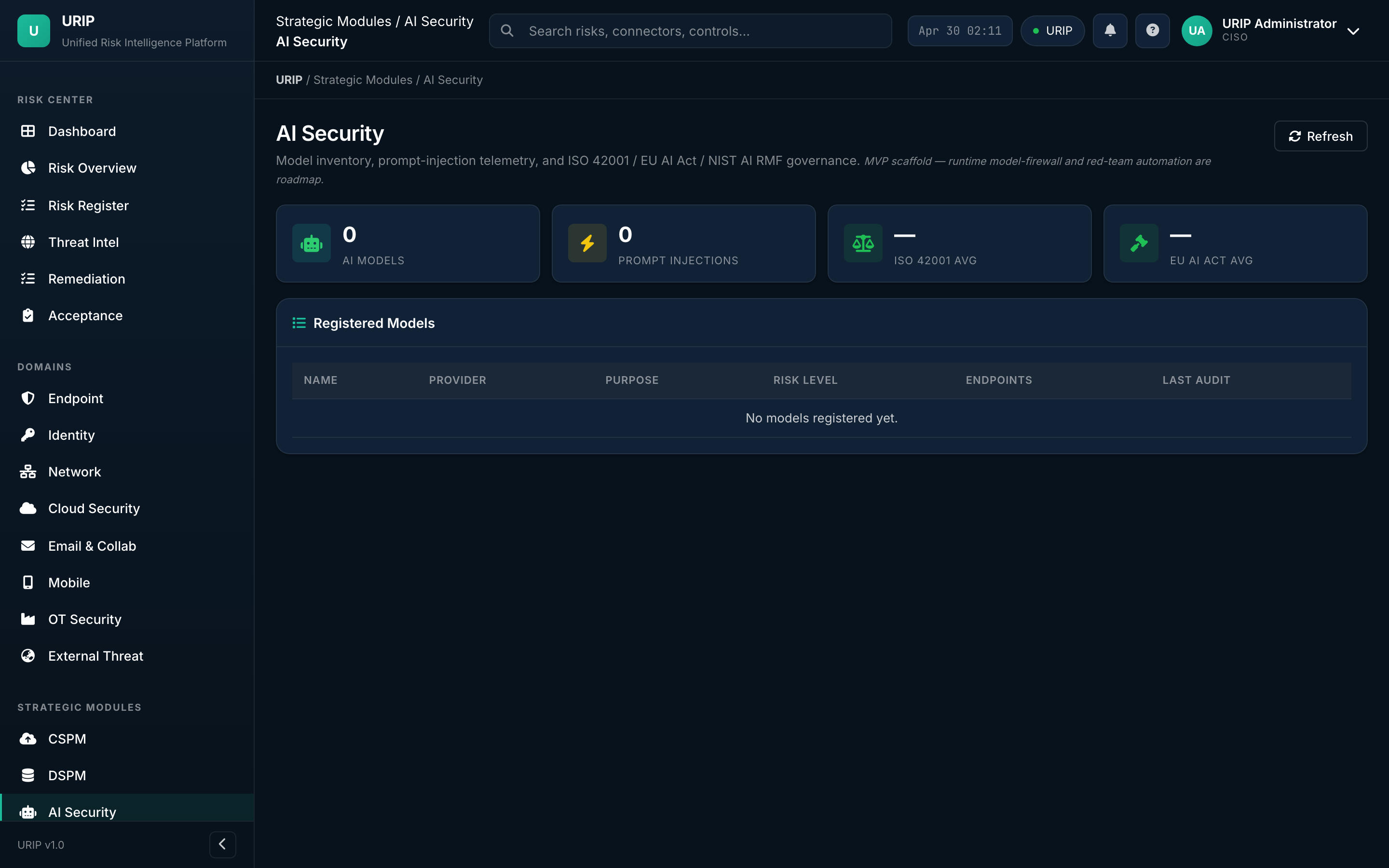The image size is (1389, 868).
Task: Click Strategic Modules in the breadcrumb
Action: coord(363,80)
